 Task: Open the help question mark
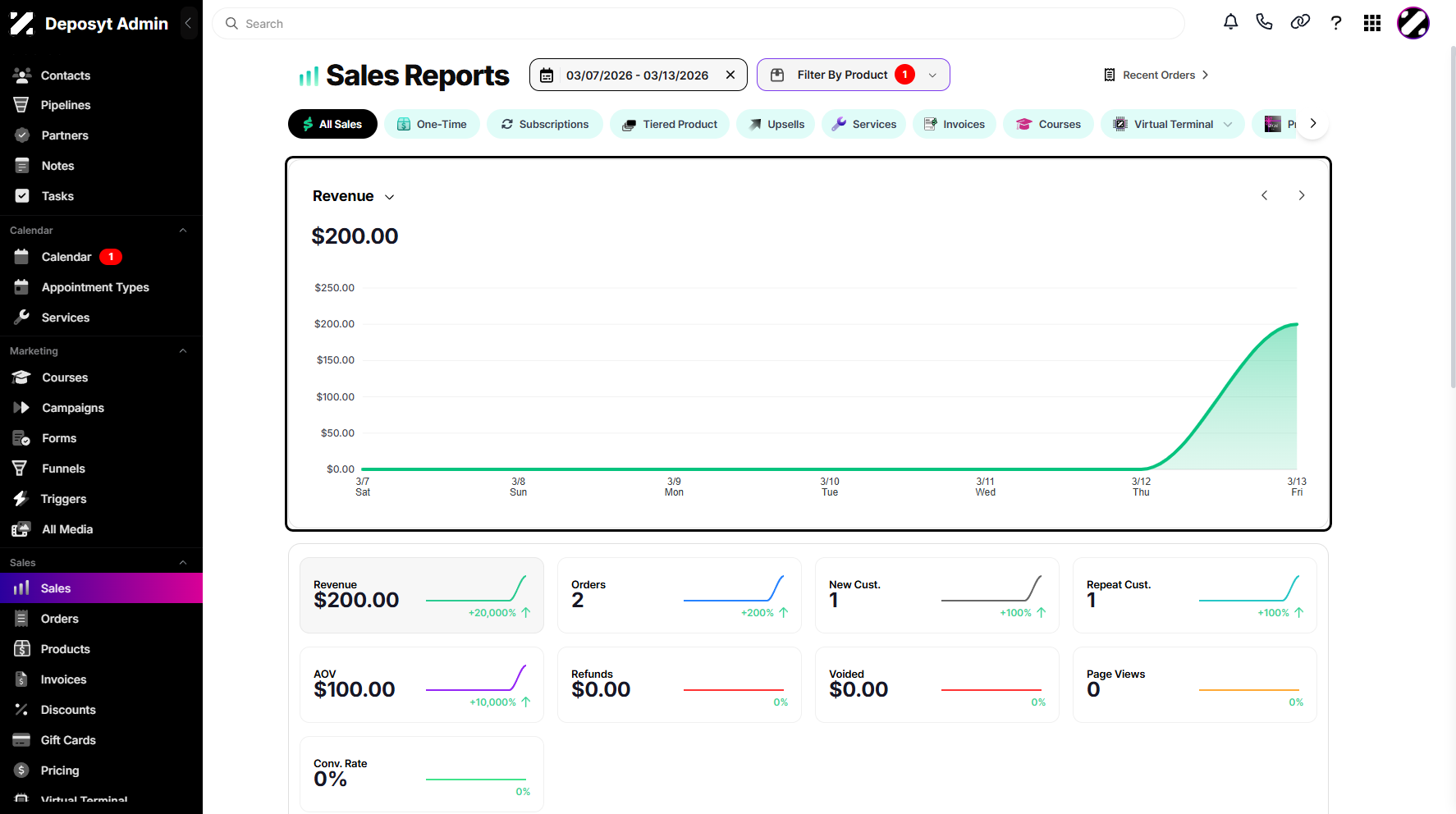[1336, 23]
